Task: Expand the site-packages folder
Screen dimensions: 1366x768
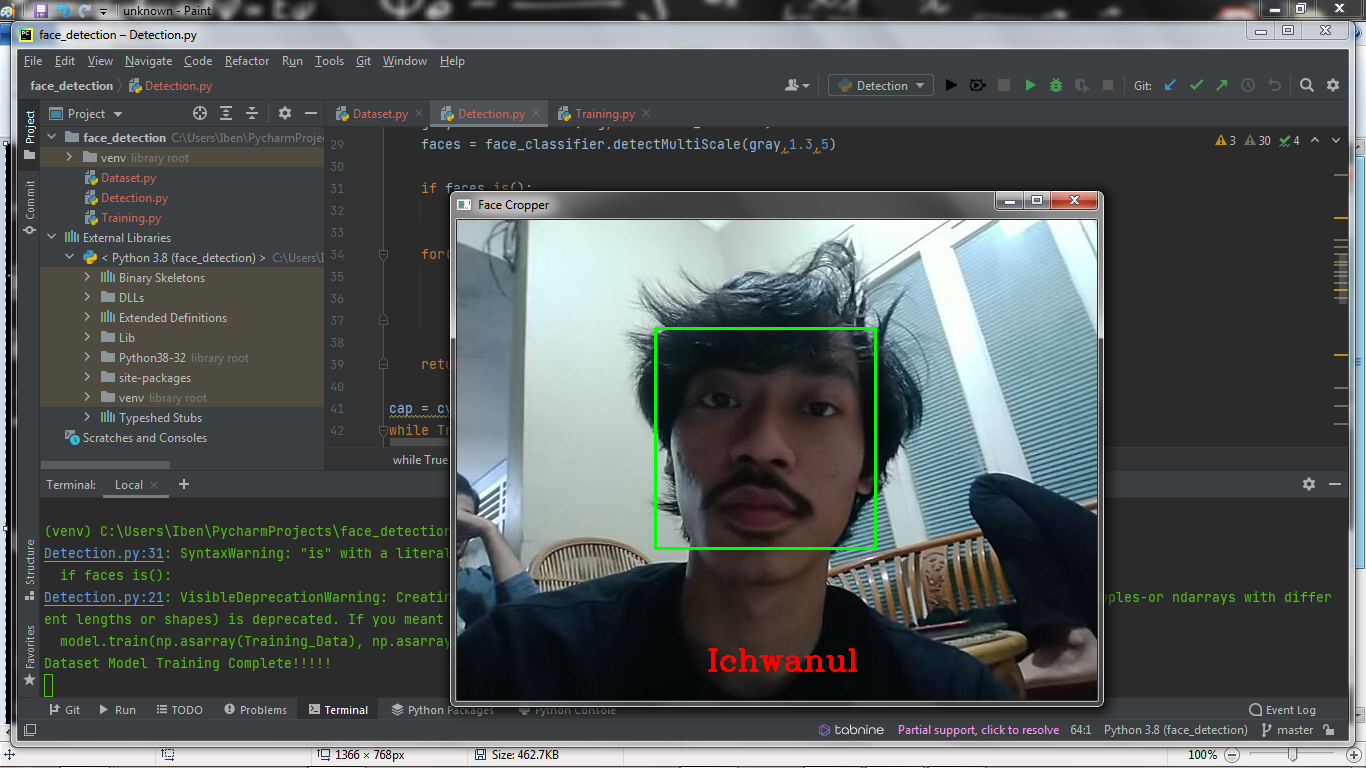Action: point(88,377)
